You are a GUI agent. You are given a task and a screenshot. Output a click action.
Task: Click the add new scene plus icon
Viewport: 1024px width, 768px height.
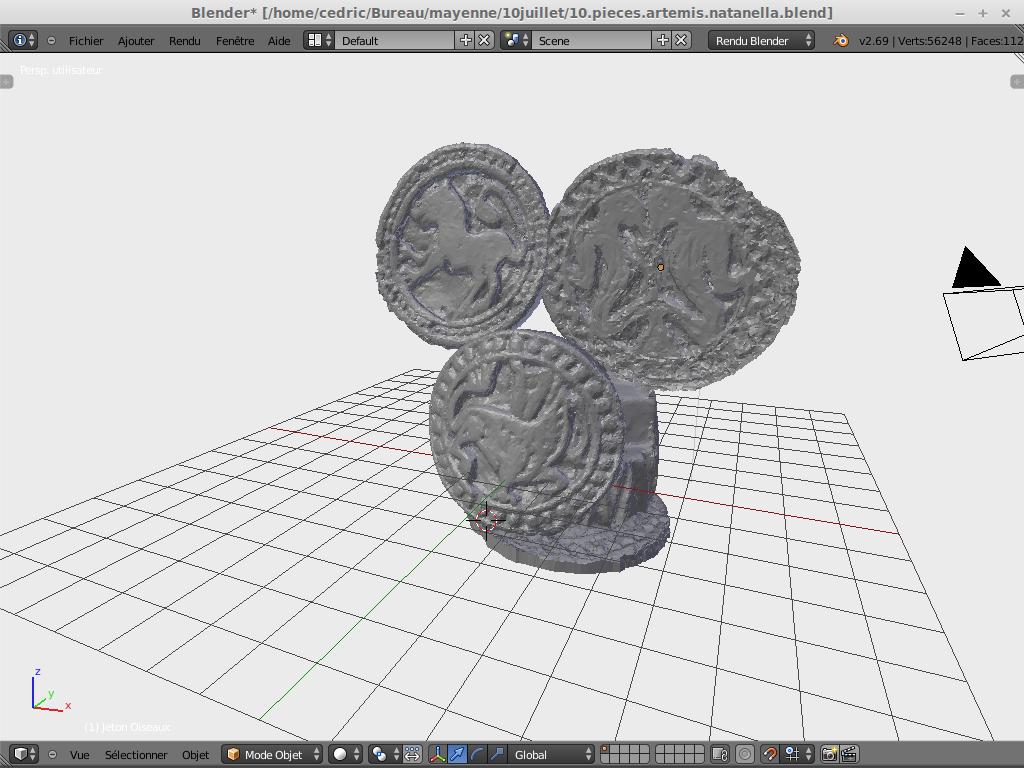(662, 40)
